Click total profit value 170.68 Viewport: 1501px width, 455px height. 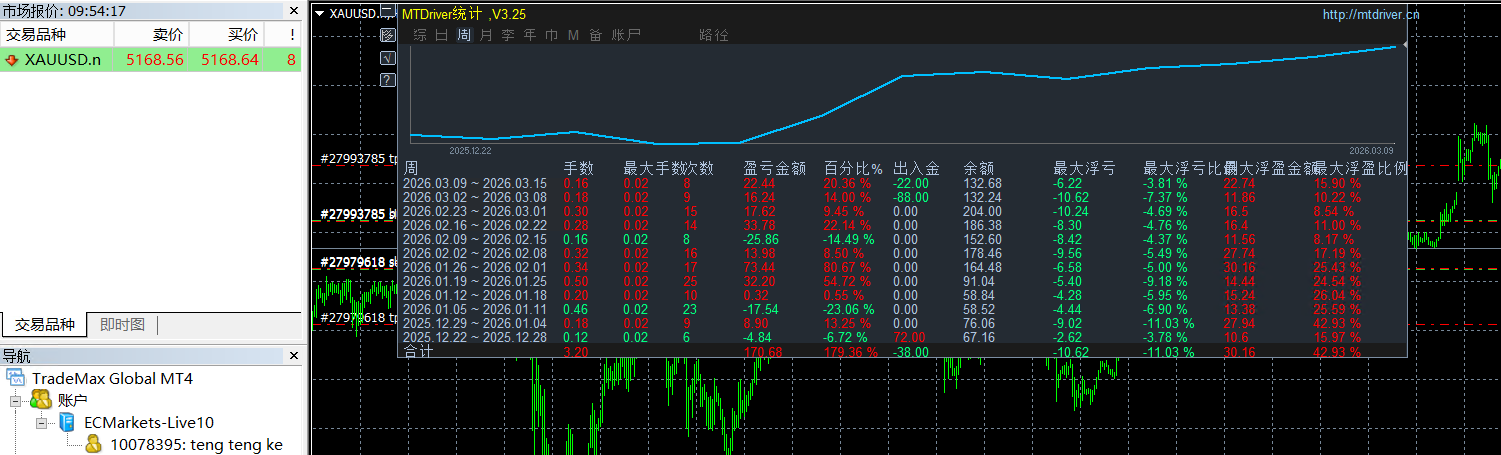(x=762, y=352)
